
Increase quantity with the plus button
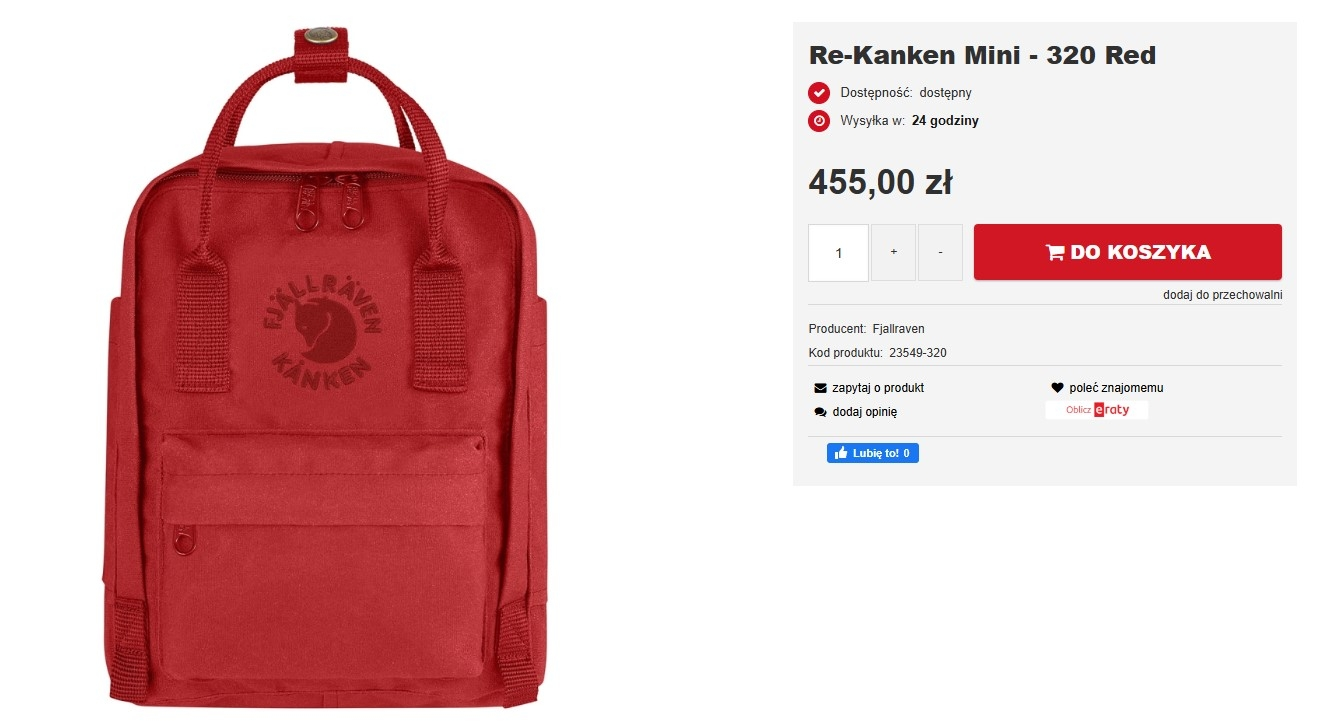click(x=894, y=253)
